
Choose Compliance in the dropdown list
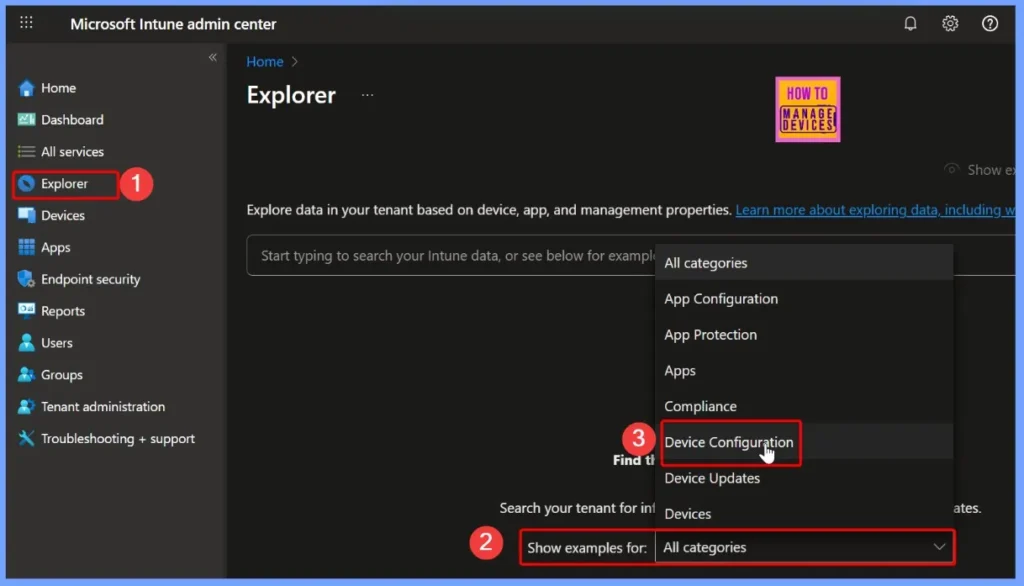click(x=804, y=406)
